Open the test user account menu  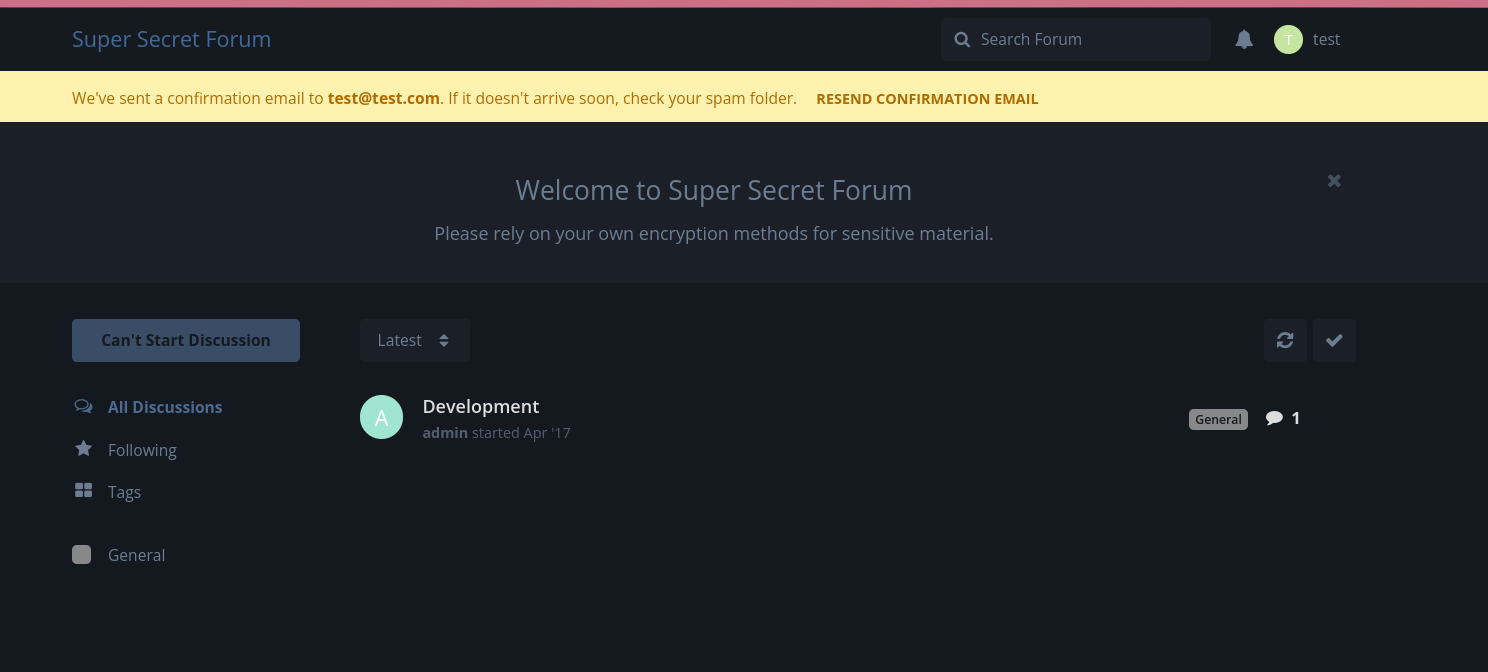click(x=1326, y=40)
